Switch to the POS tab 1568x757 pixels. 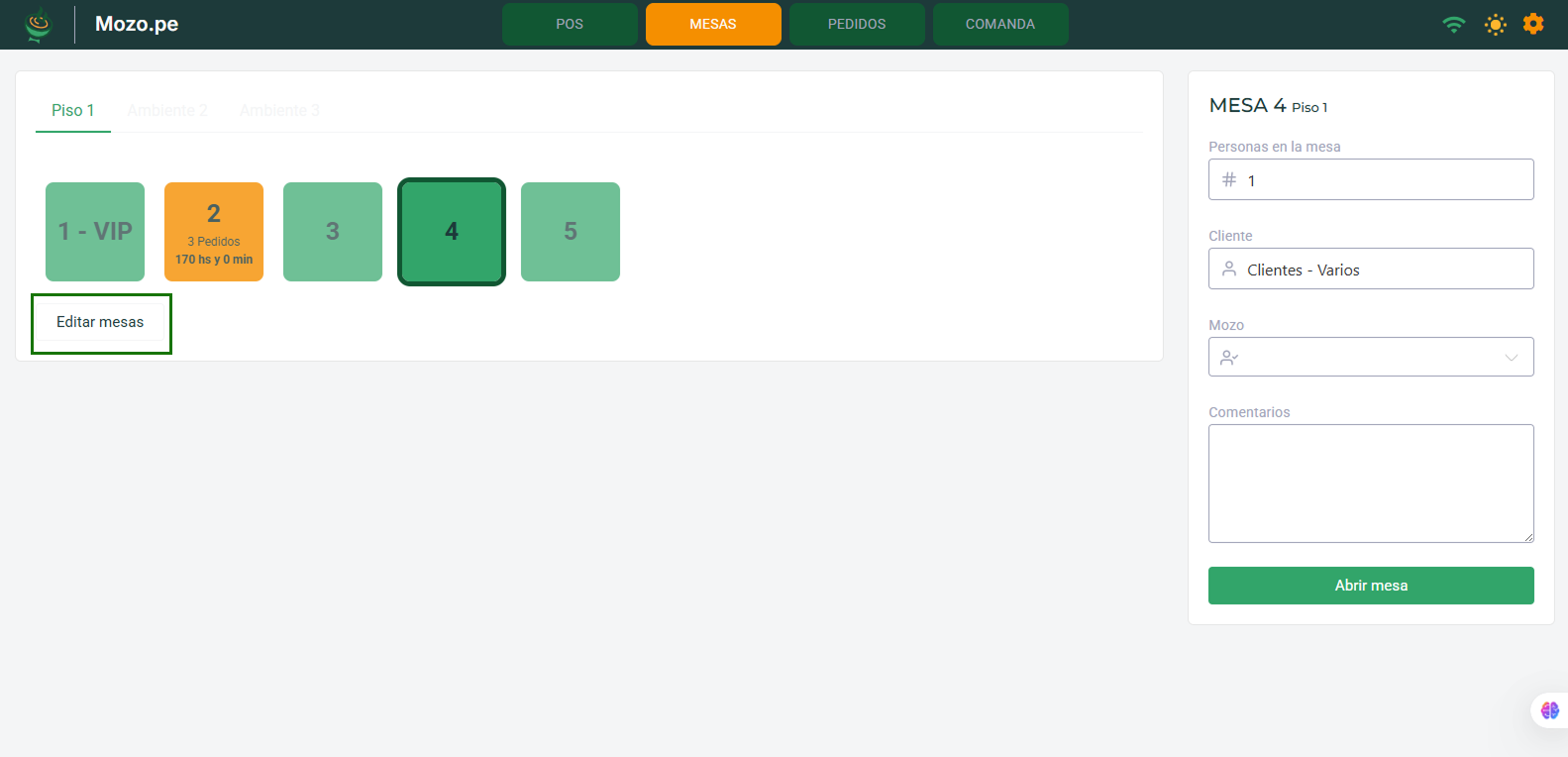click(570, 24)
